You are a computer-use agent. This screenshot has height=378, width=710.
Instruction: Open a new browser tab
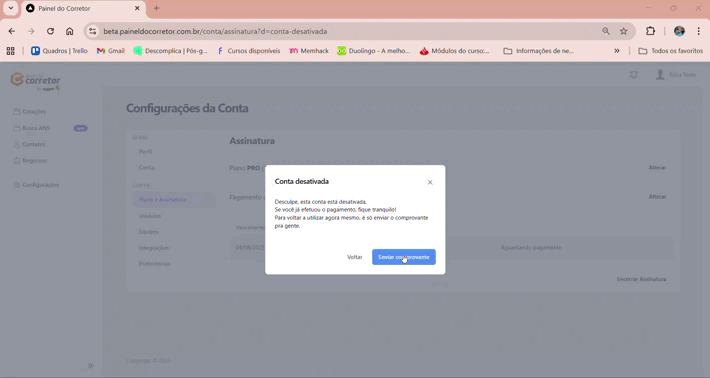[x=157, y=8]
